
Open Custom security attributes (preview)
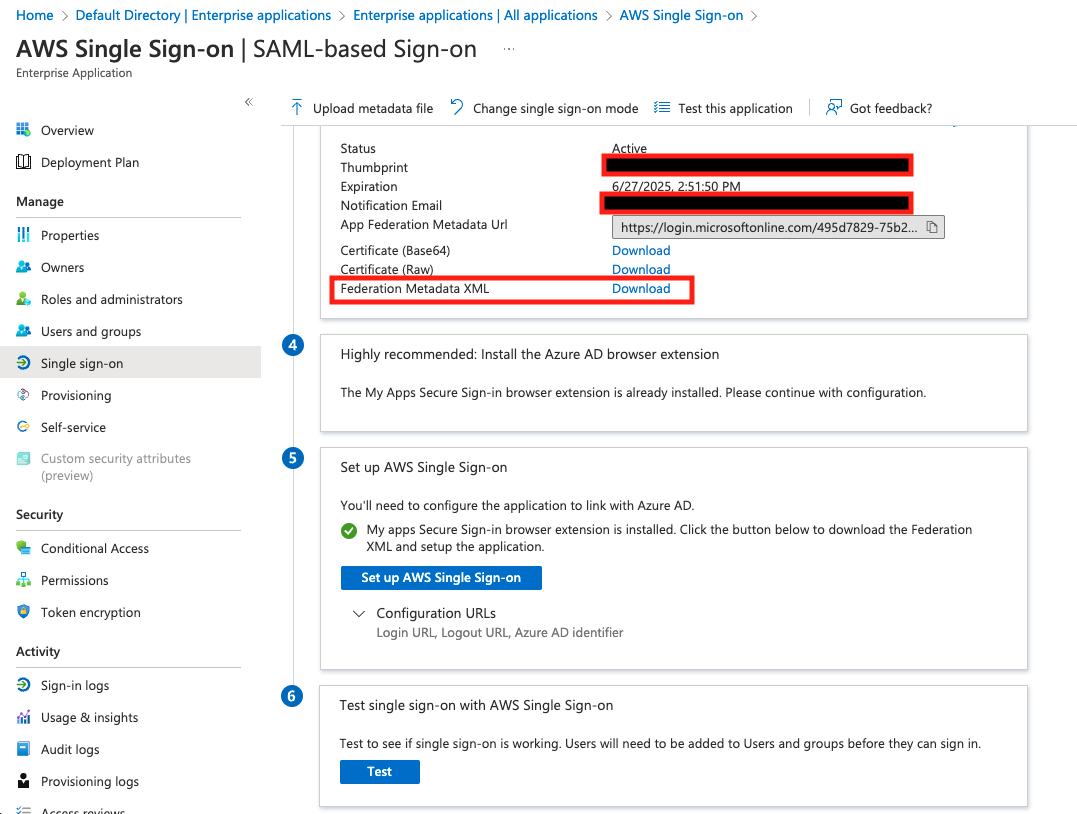(115, 466)
